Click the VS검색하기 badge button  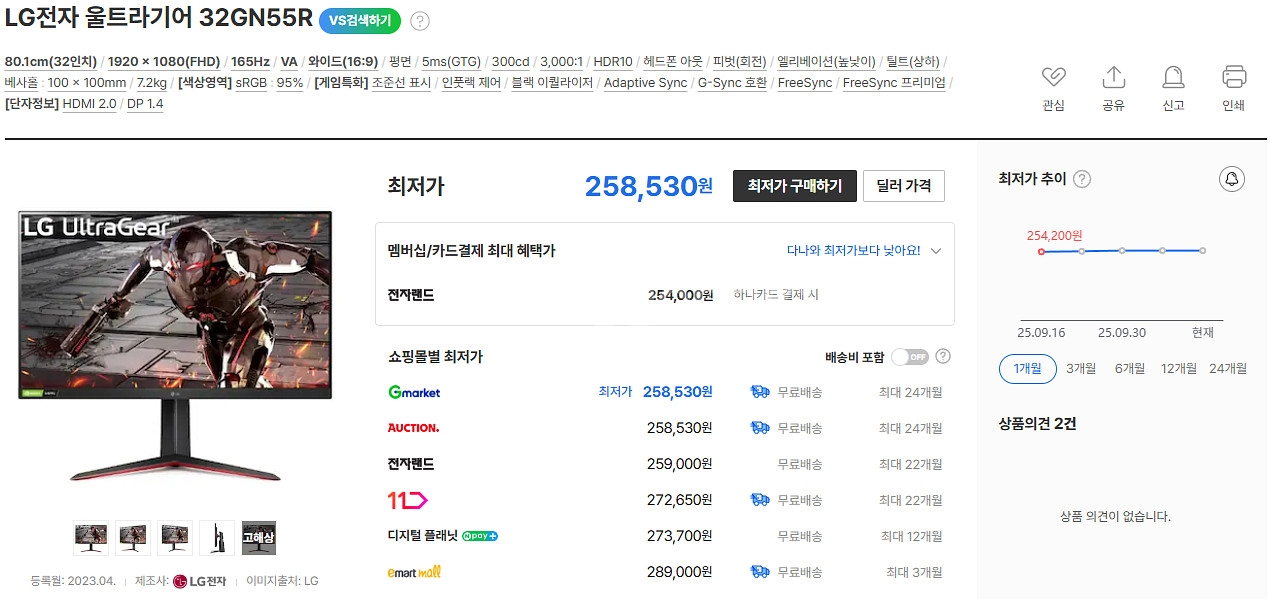click(360, 20)
